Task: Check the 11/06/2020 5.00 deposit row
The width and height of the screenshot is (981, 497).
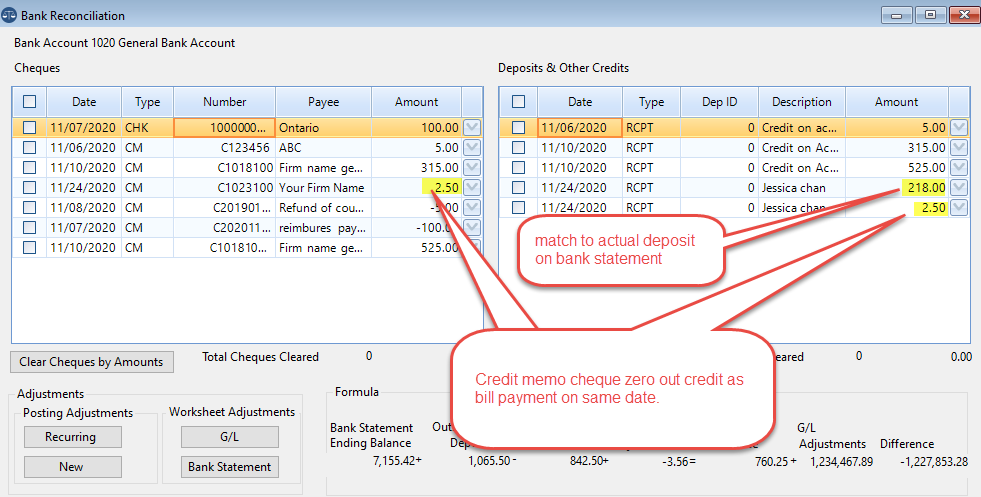Action: (519, 128)
